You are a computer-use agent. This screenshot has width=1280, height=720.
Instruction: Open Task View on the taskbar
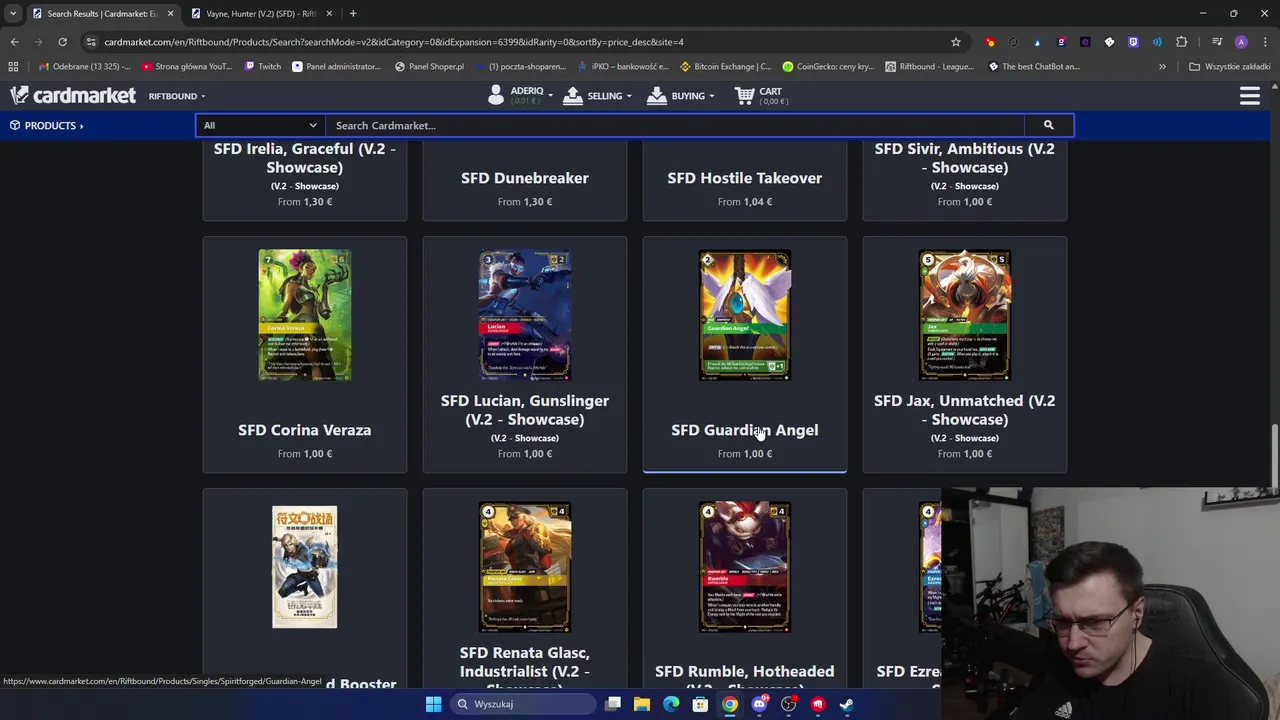tap(613, 704)
